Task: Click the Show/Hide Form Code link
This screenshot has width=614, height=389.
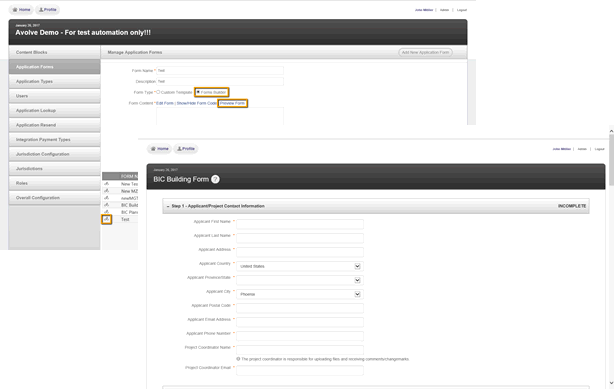Action: pos(197,103)
